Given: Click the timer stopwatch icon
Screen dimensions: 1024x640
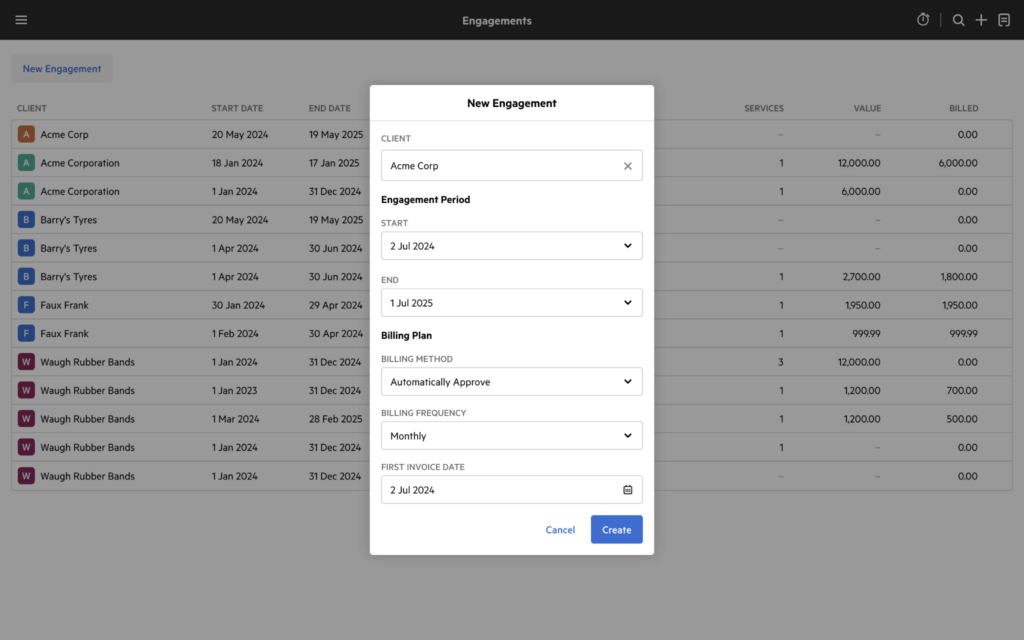Looking at the screenshot, I should (923, 20).
